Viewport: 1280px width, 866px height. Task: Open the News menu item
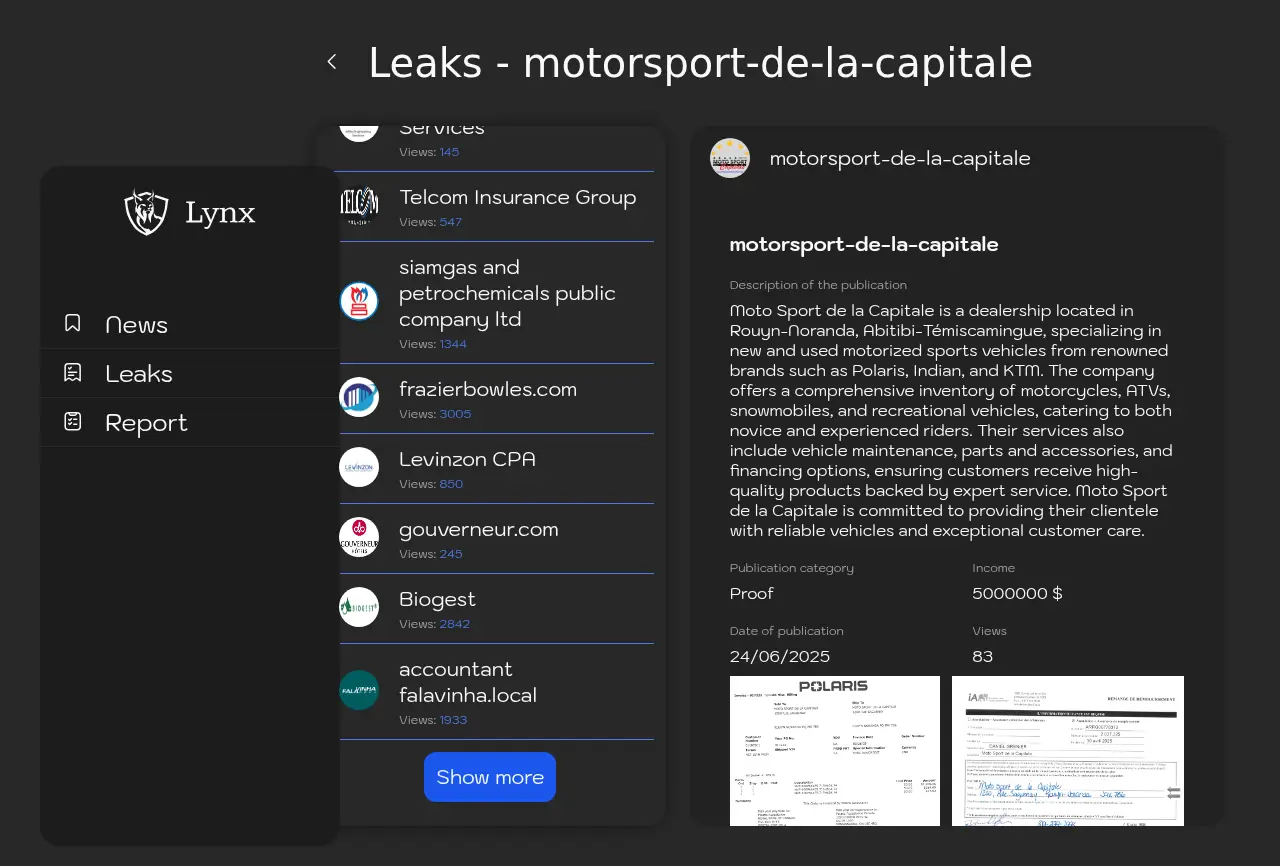137,325
